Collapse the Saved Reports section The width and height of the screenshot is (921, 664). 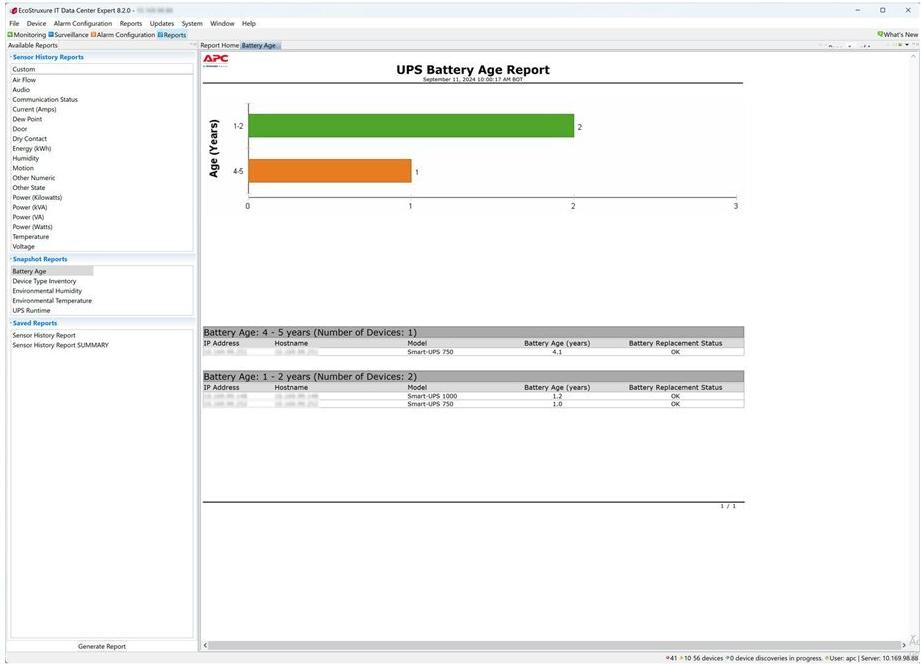coord(10,323)
